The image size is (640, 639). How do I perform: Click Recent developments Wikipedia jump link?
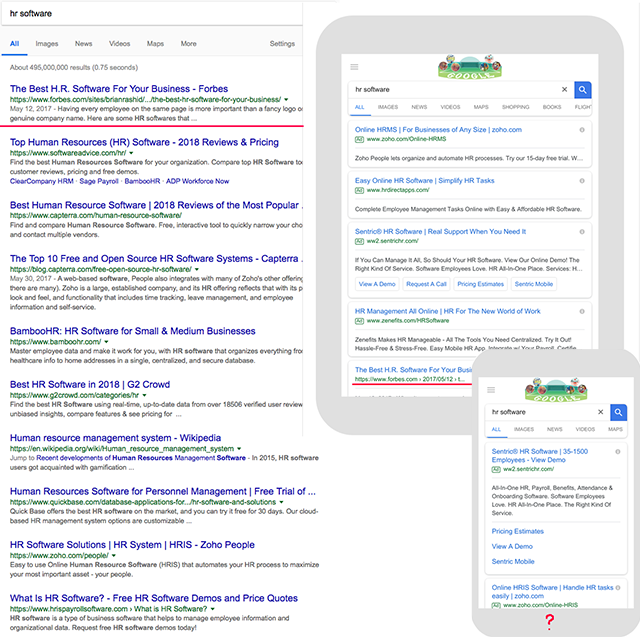tap(141, 458)
